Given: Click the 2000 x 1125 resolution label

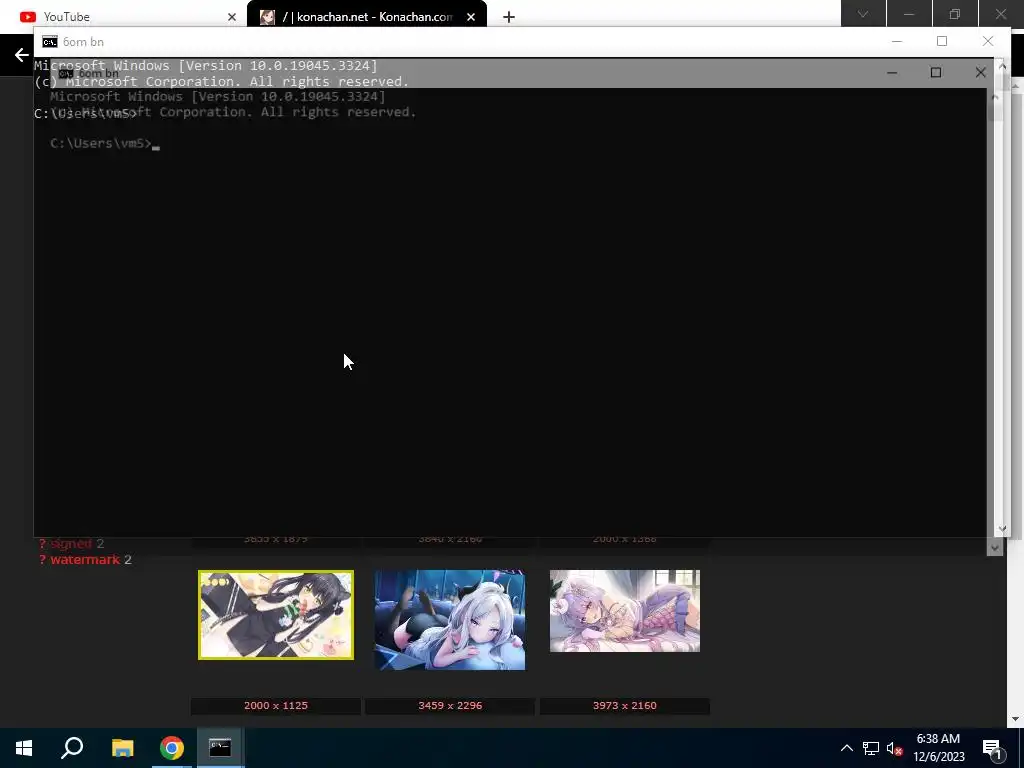Looking at the screenshot, I should coord(276,705).
